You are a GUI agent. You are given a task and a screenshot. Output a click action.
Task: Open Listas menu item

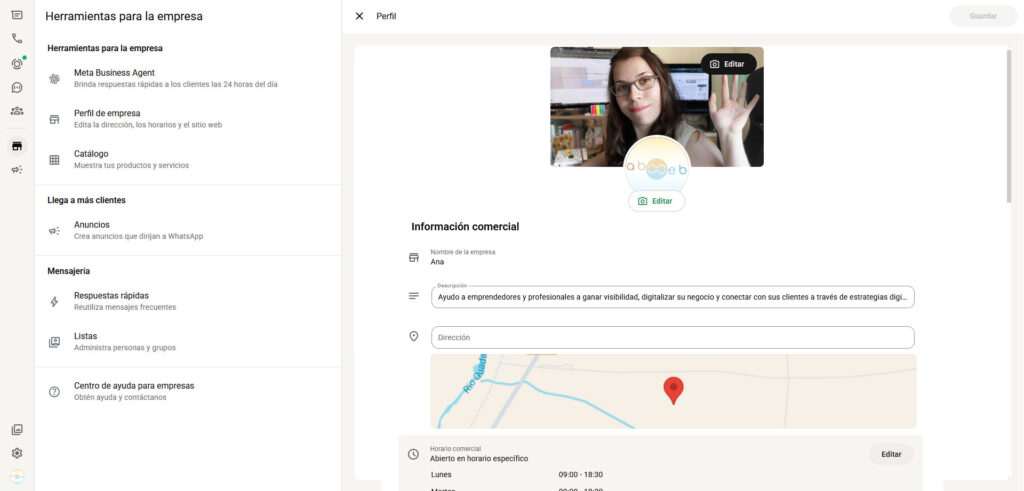click(187, 341)
